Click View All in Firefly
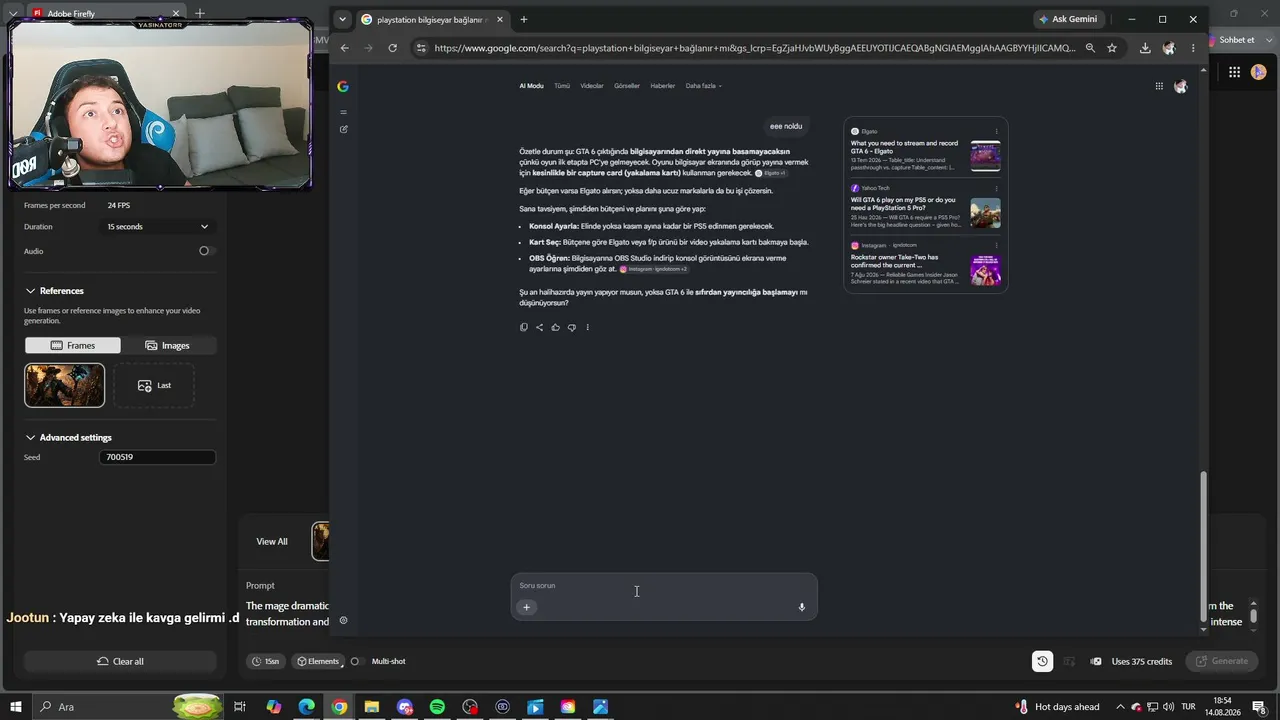Viewport: 1280px width, 720px height. [272, 541]
